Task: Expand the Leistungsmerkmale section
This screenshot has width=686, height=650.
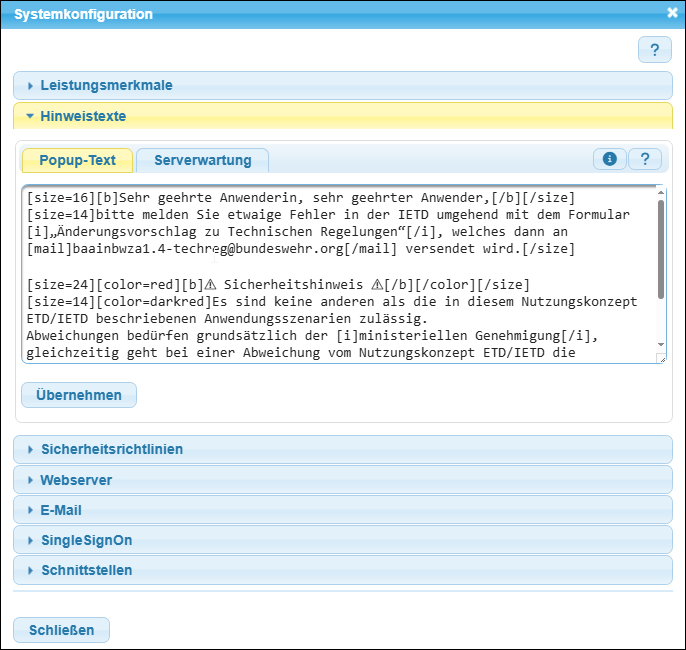Action: pos(106,86)
